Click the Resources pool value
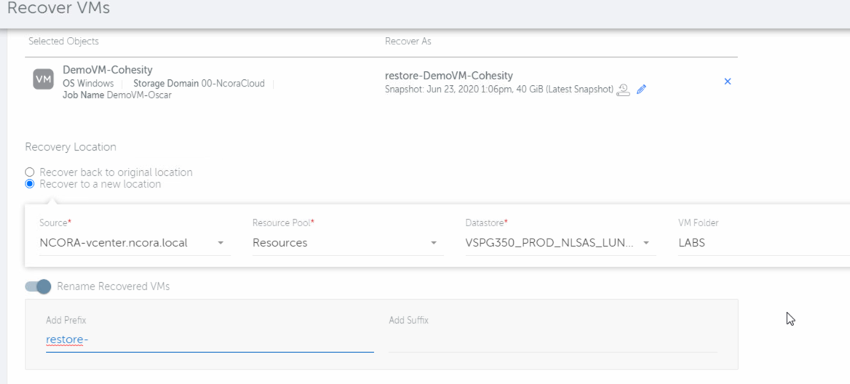The height and width of the screenshot is (384, 850). 280,243
